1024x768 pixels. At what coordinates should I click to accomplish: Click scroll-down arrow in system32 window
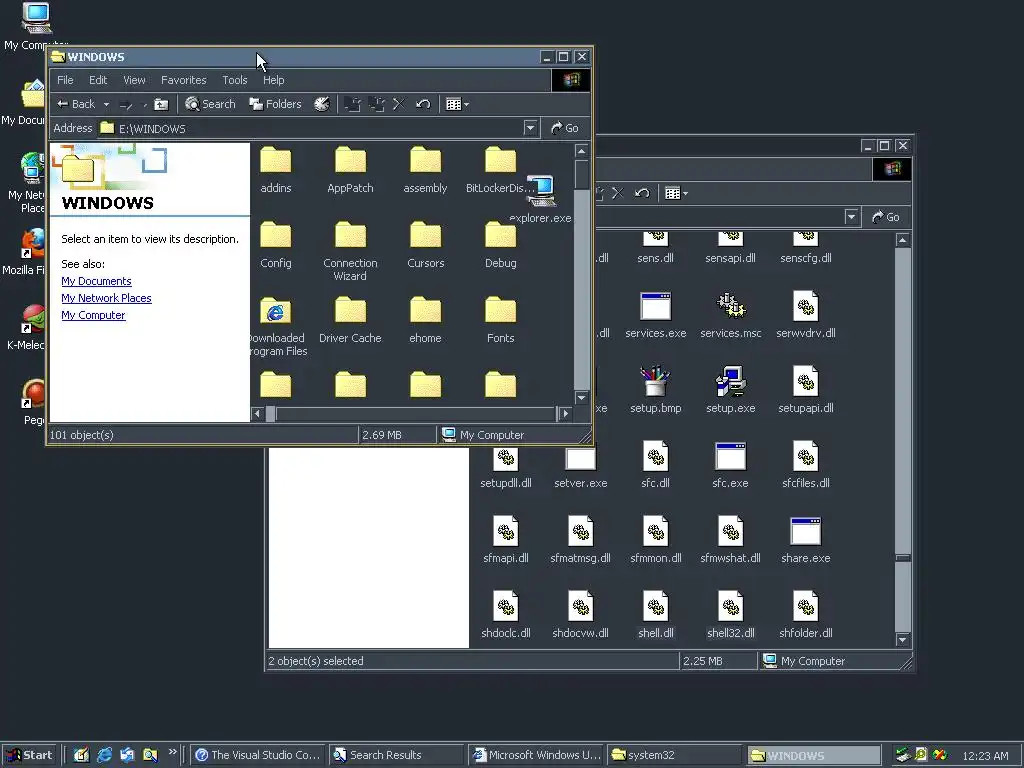[903, 640]
